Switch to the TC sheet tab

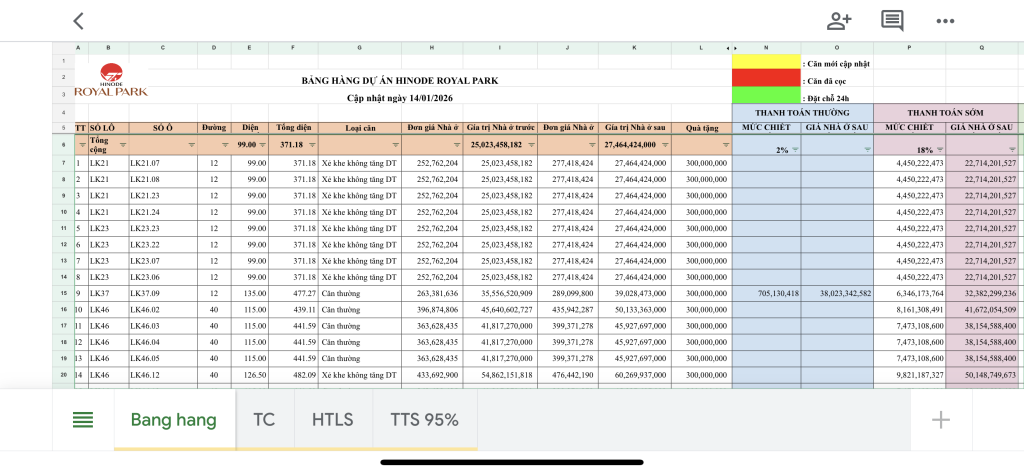click(x=264, y=420)
